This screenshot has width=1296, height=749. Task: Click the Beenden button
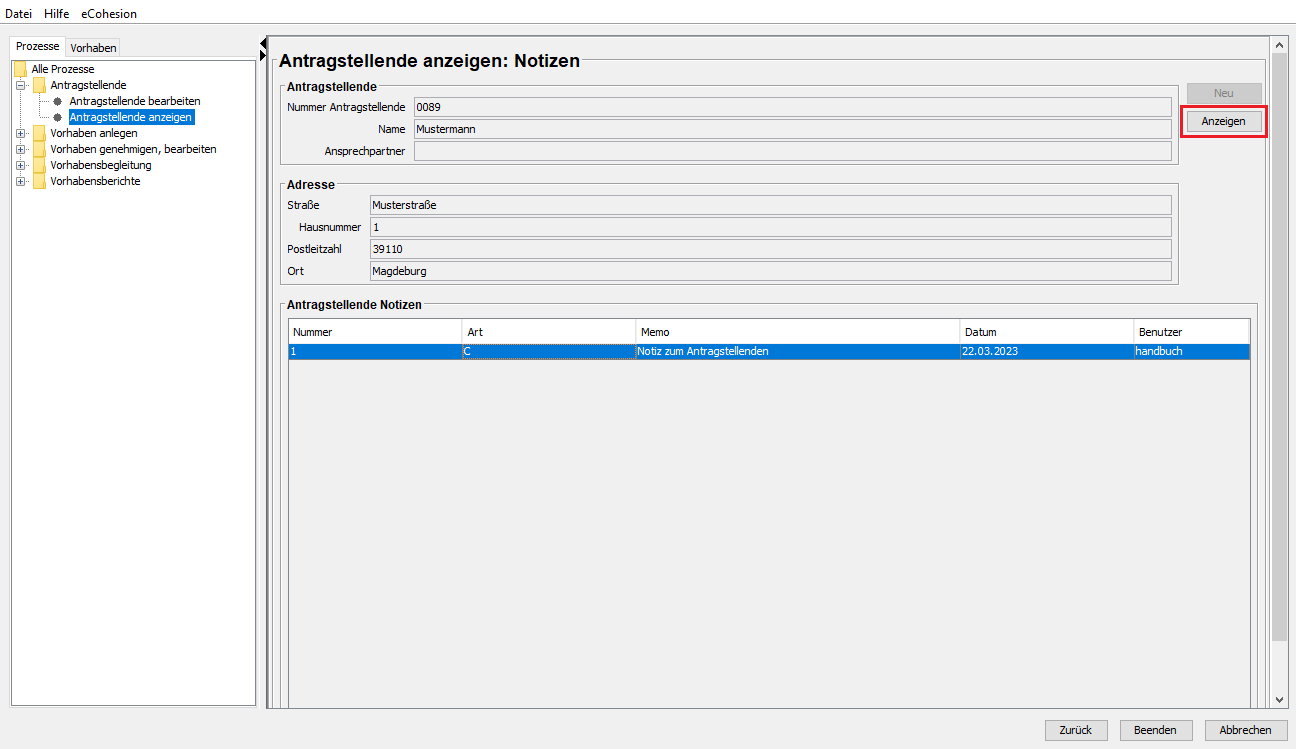click(1155, 730)
